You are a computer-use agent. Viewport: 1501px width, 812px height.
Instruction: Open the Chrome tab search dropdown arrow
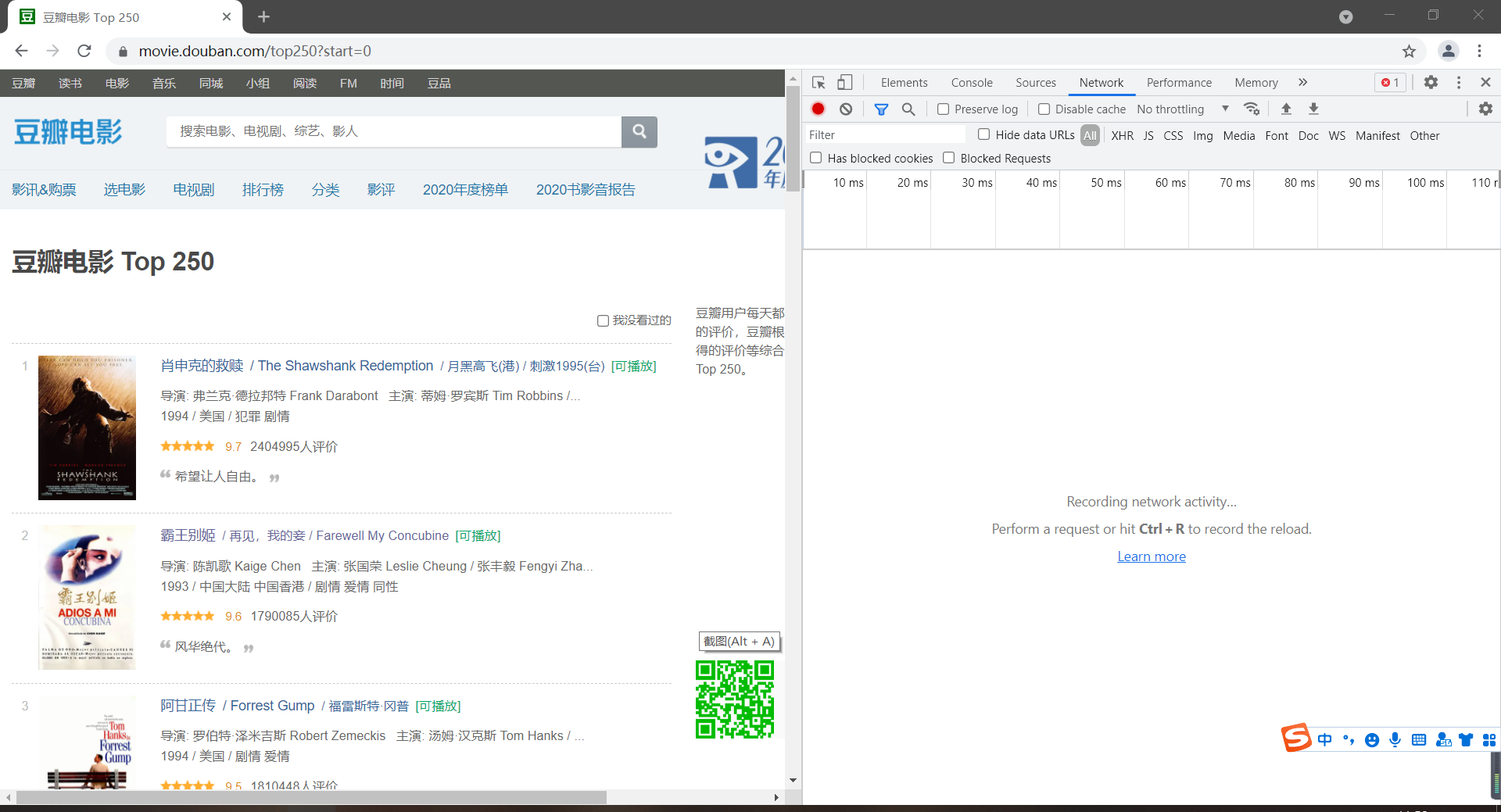point(1345,17)
